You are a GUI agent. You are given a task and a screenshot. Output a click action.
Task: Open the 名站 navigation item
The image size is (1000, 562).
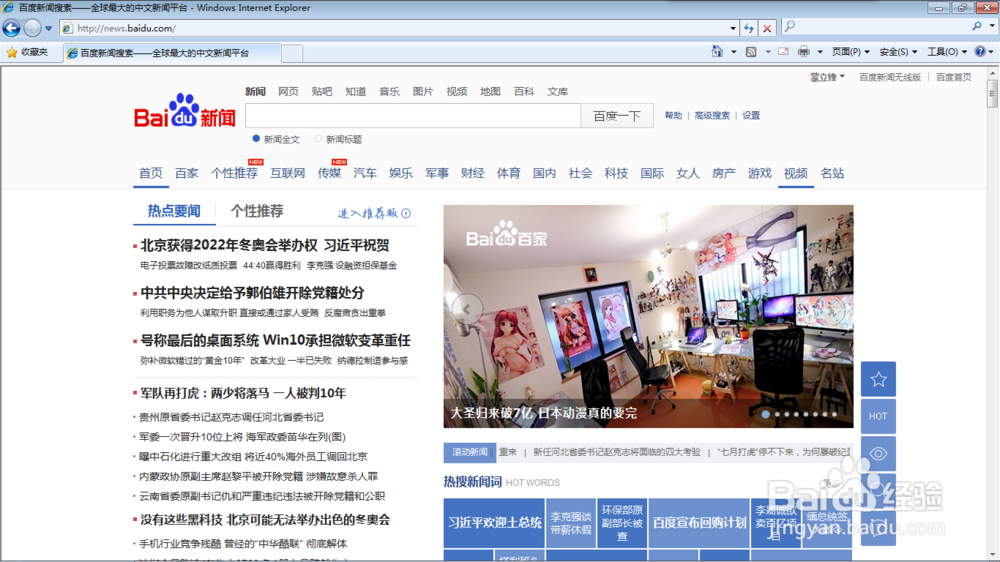832,173
